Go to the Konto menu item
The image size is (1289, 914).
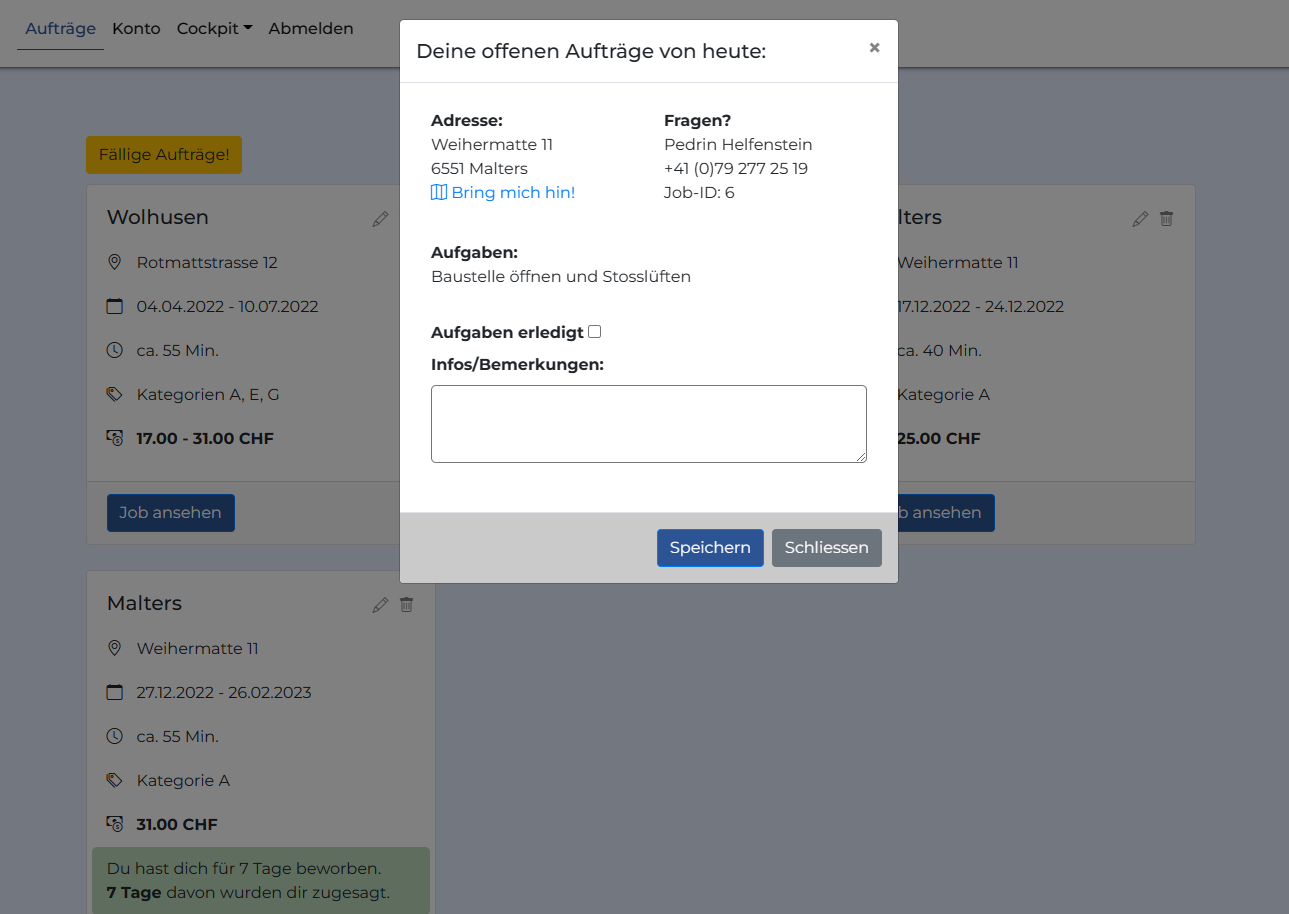pos(136,29)
